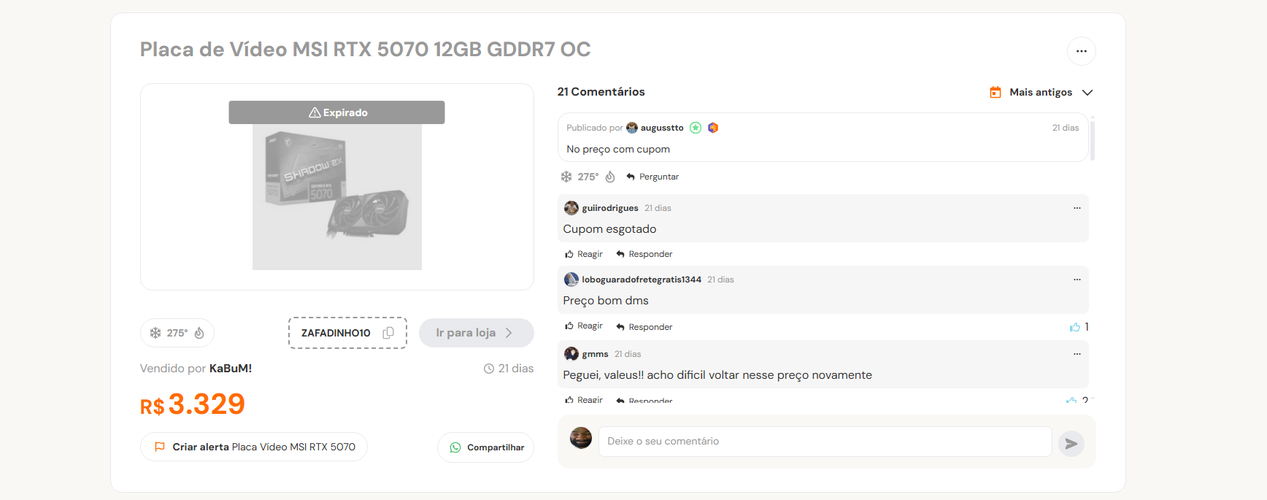This screenshot has width=1267, height=500.
Task: Click Responder under Cupom esgotado comment
Action: 644,254
